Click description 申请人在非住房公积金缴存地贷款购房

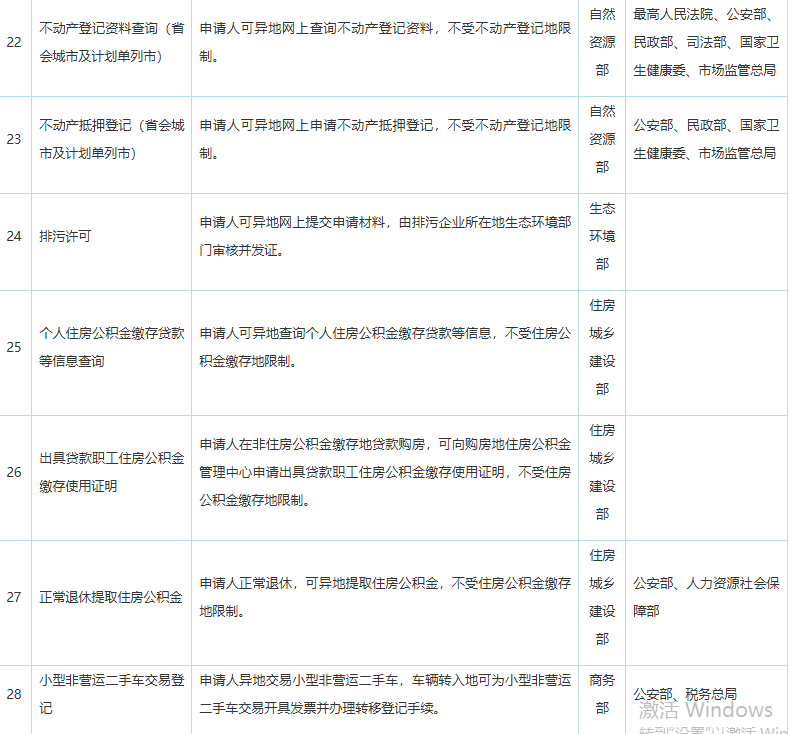point(385,472)
